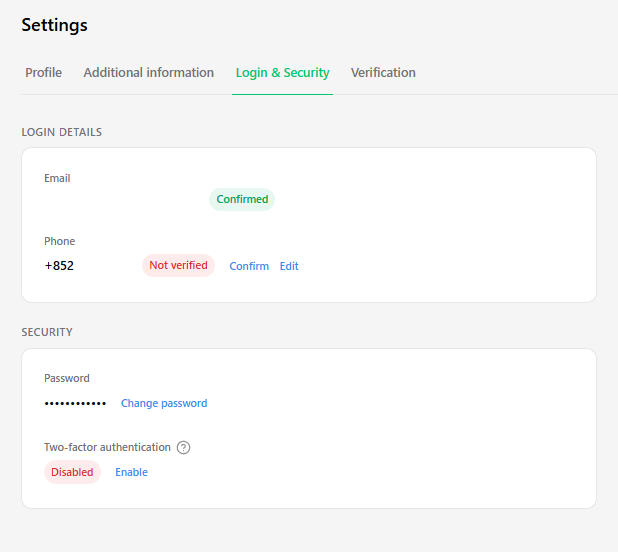Viewport: 618px width, 552px height.
Task: Click the LOGIN DETAILS section header
Action: (62, 132)
